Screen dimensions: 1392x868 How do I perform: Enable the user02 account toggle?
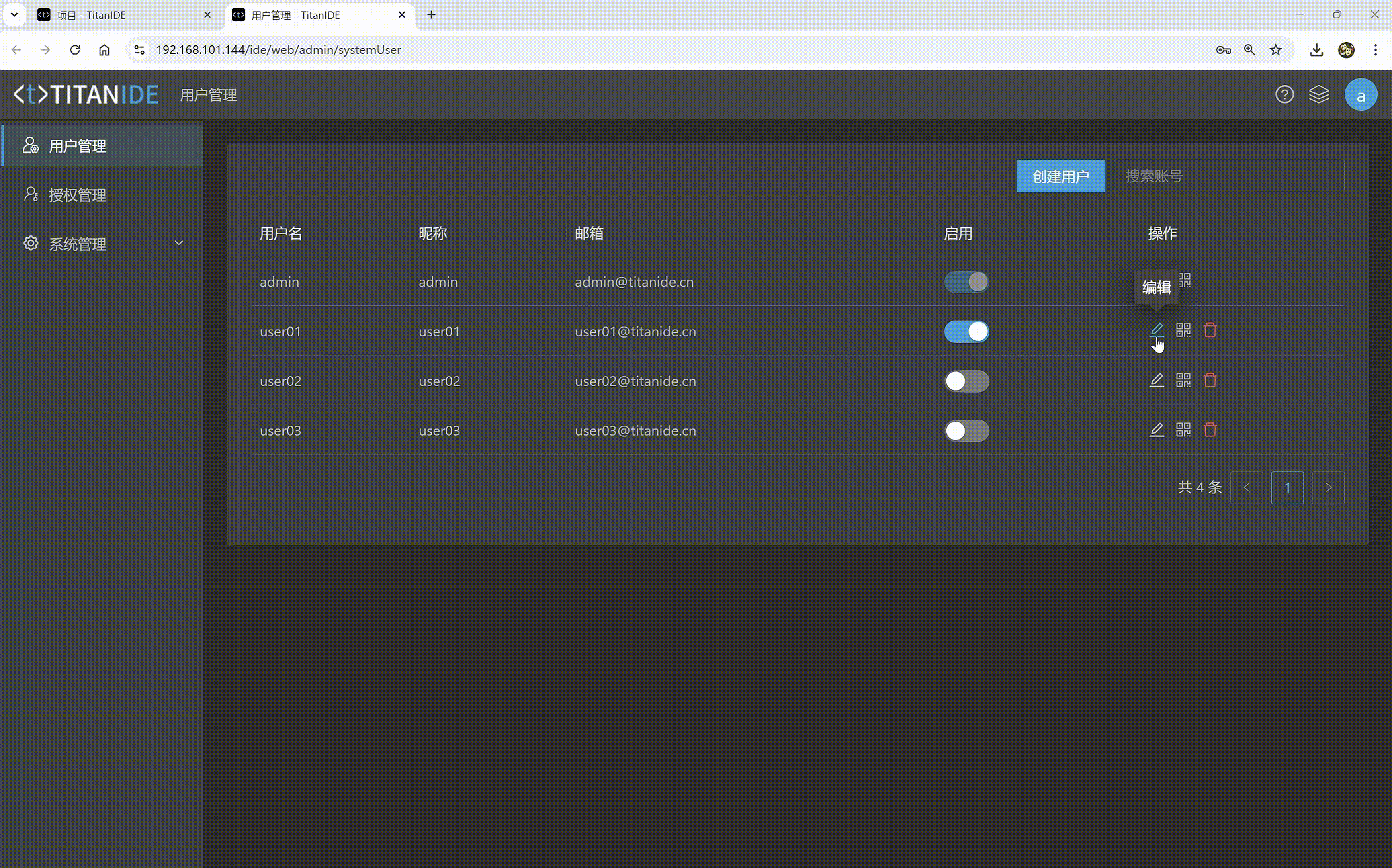966,381
